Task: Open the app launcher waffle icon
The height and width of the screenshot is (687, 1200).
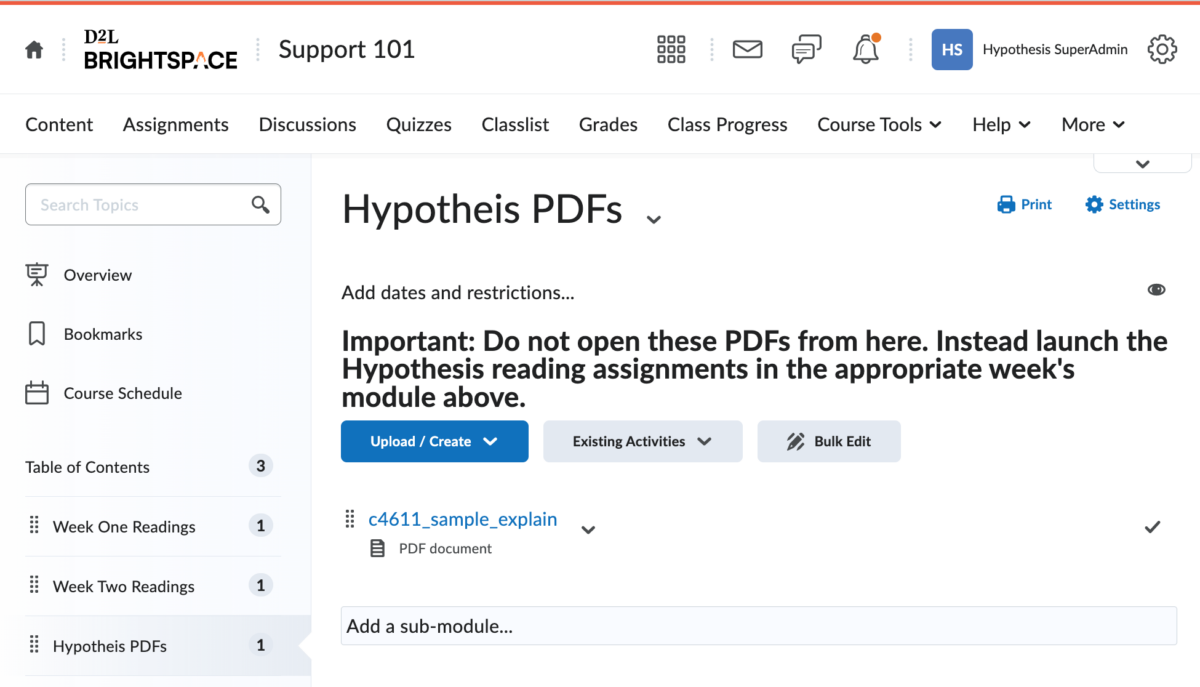Action: [x=671, y=49]
